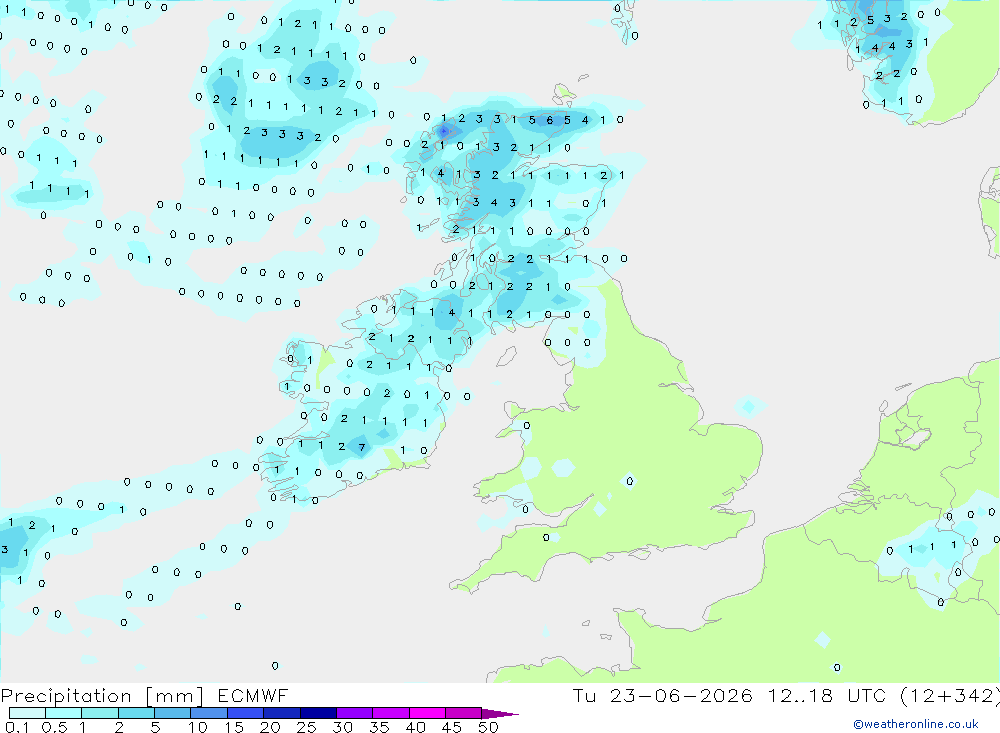
Task: Click the legend label "40"
Action: coord(415,727)
